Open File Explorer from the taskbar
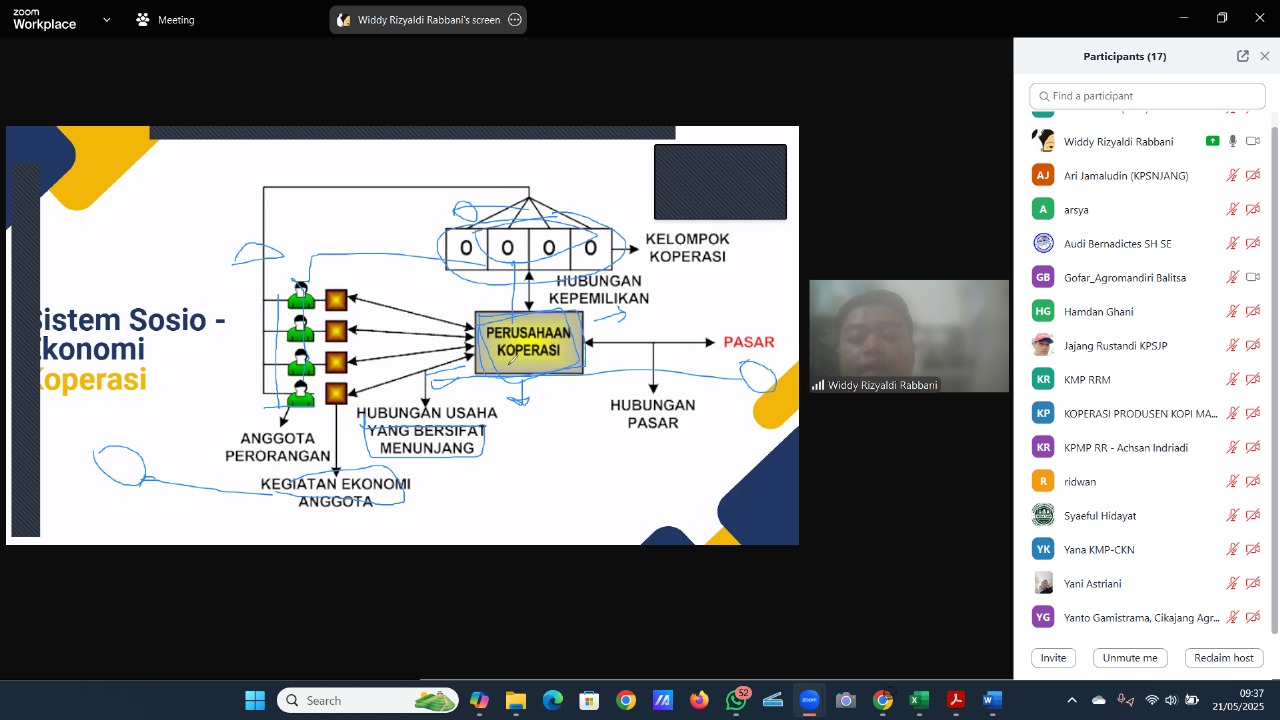This screenshot has height=720, width=1280. [515, 700]
